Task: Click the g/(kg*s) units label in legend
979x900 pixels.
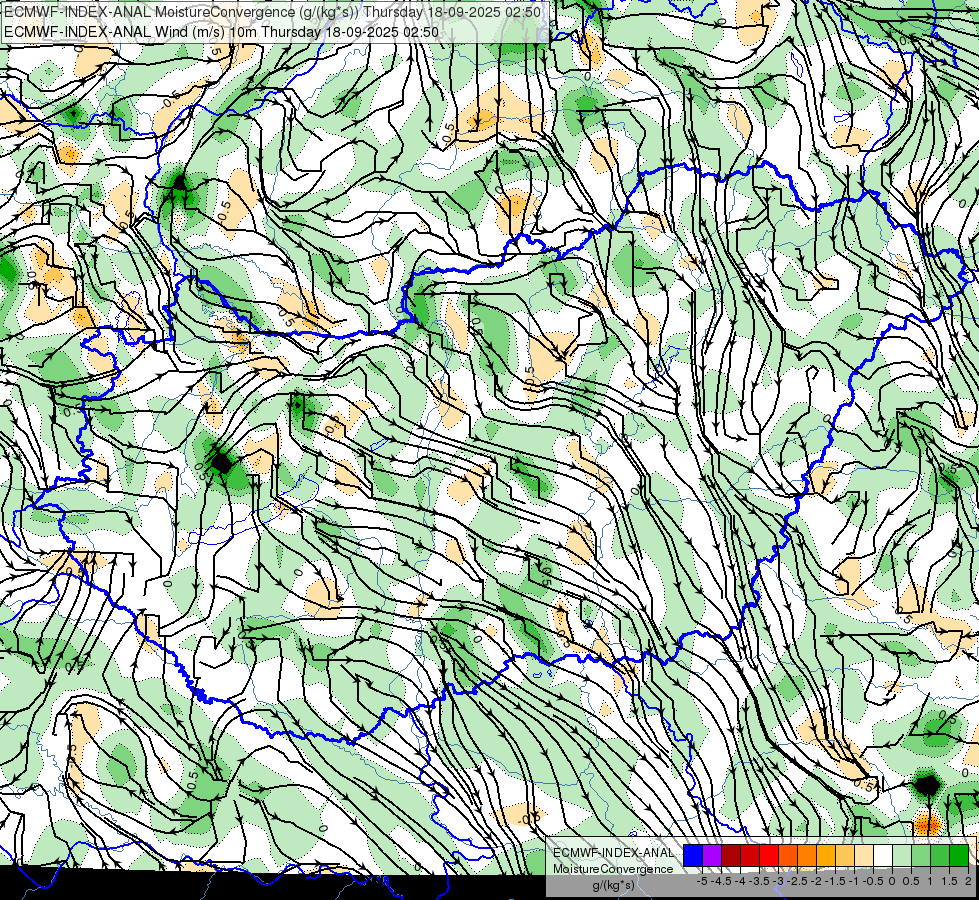Action: (x=614, y=885)
